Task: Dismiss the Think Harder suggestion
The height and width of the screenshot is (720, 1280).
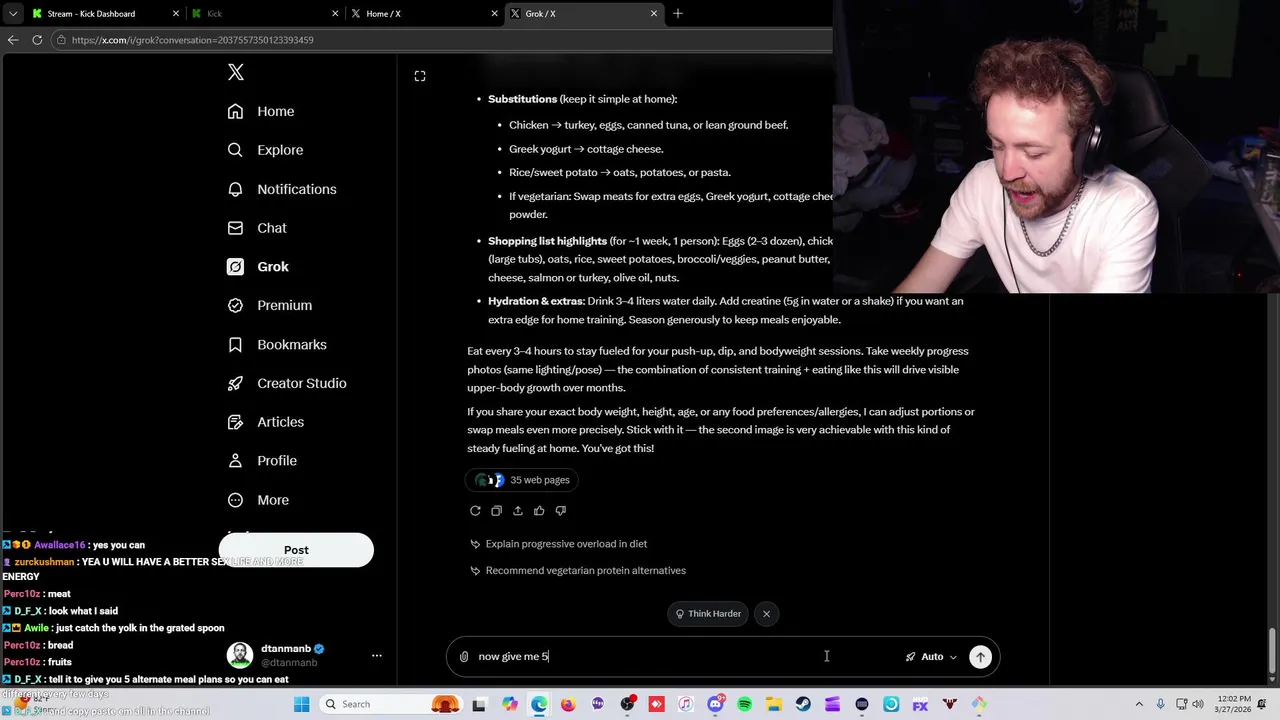Action: pyautogui.click(x=766, y=614)
